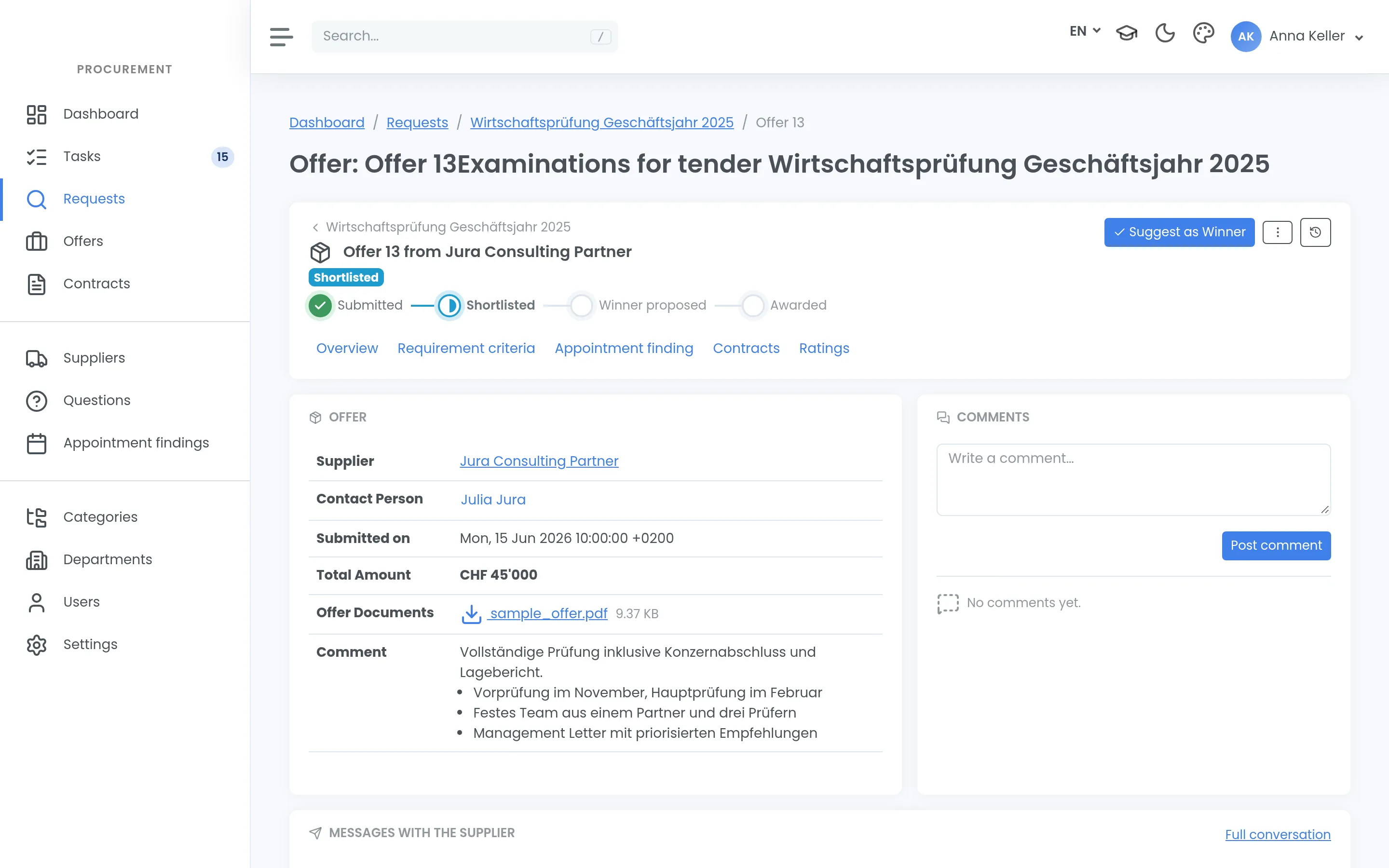Open Departments building icon
This screenshot has height=868, width=1389.
tap(36, 560)
